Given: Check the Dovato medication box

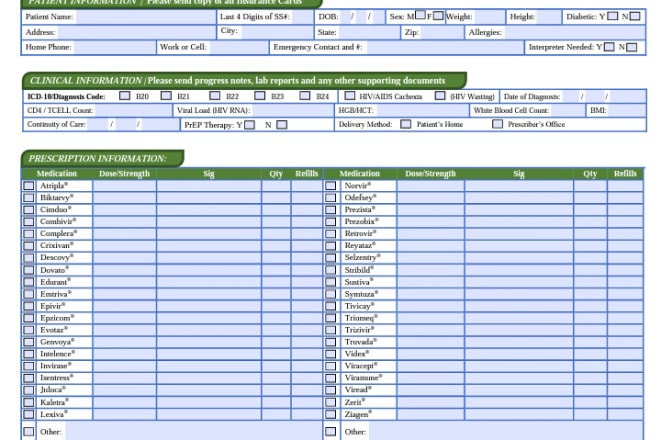Looking at the screenshot, I should pos(29,270).
